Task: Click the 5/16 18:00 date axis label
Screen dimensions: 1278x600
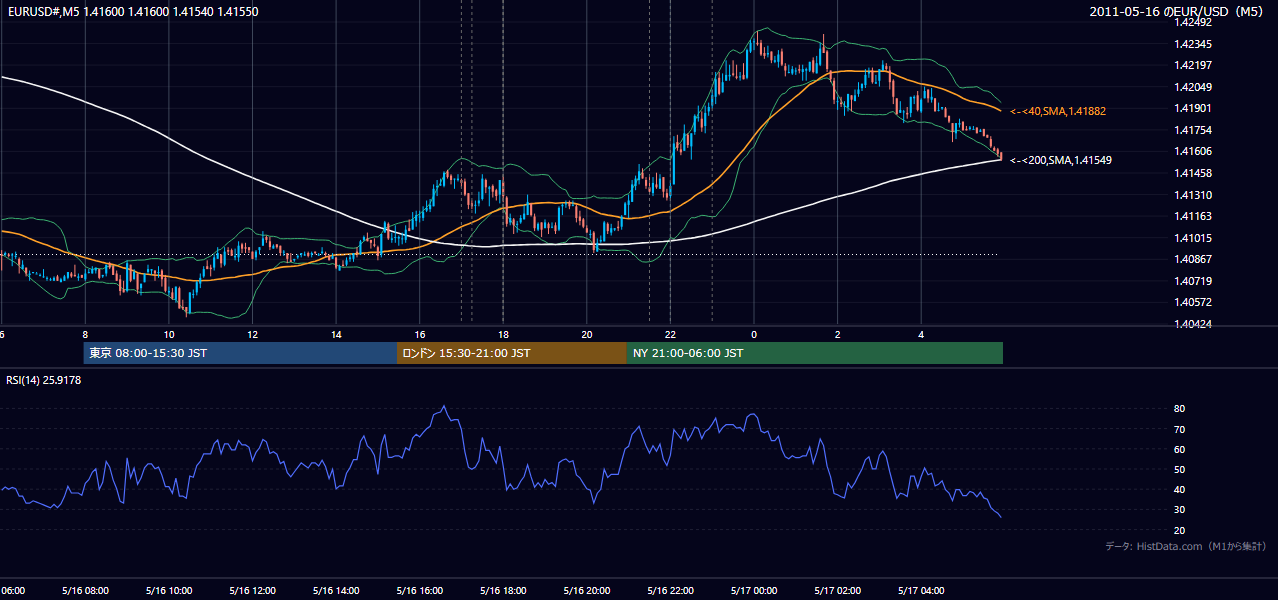Action: click(x=503, y=591)
